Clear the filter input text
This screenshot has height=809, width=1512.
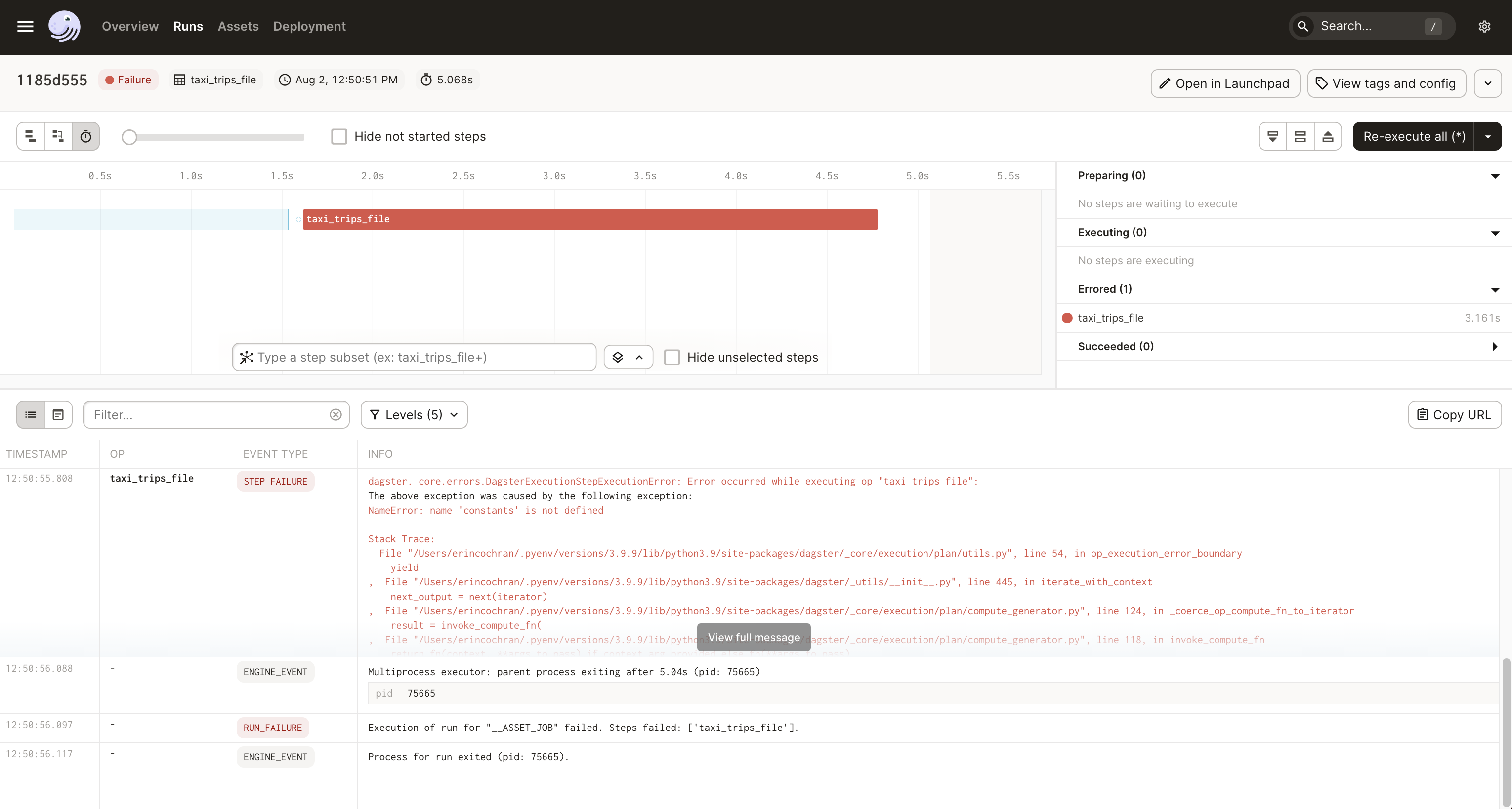point(336,415)
